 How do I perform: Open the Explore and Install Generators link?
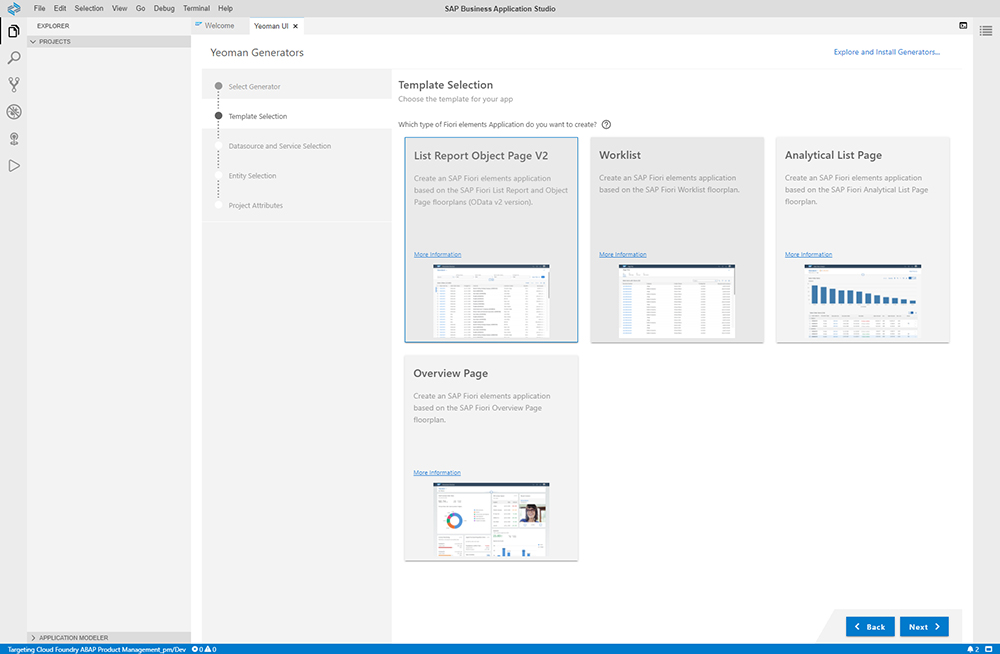(885, 51)
